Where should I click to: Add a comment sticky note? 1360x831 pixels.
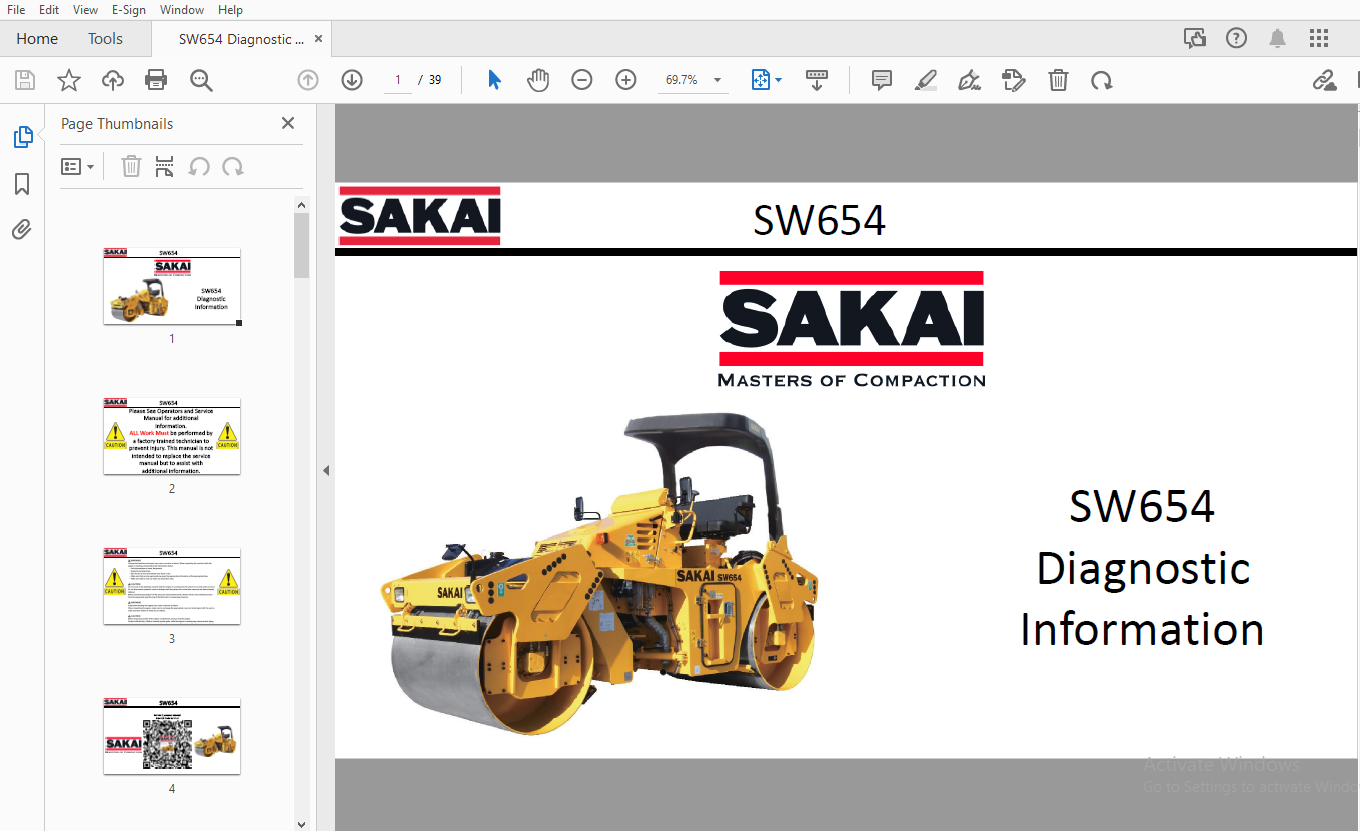[x=882, y=80]
